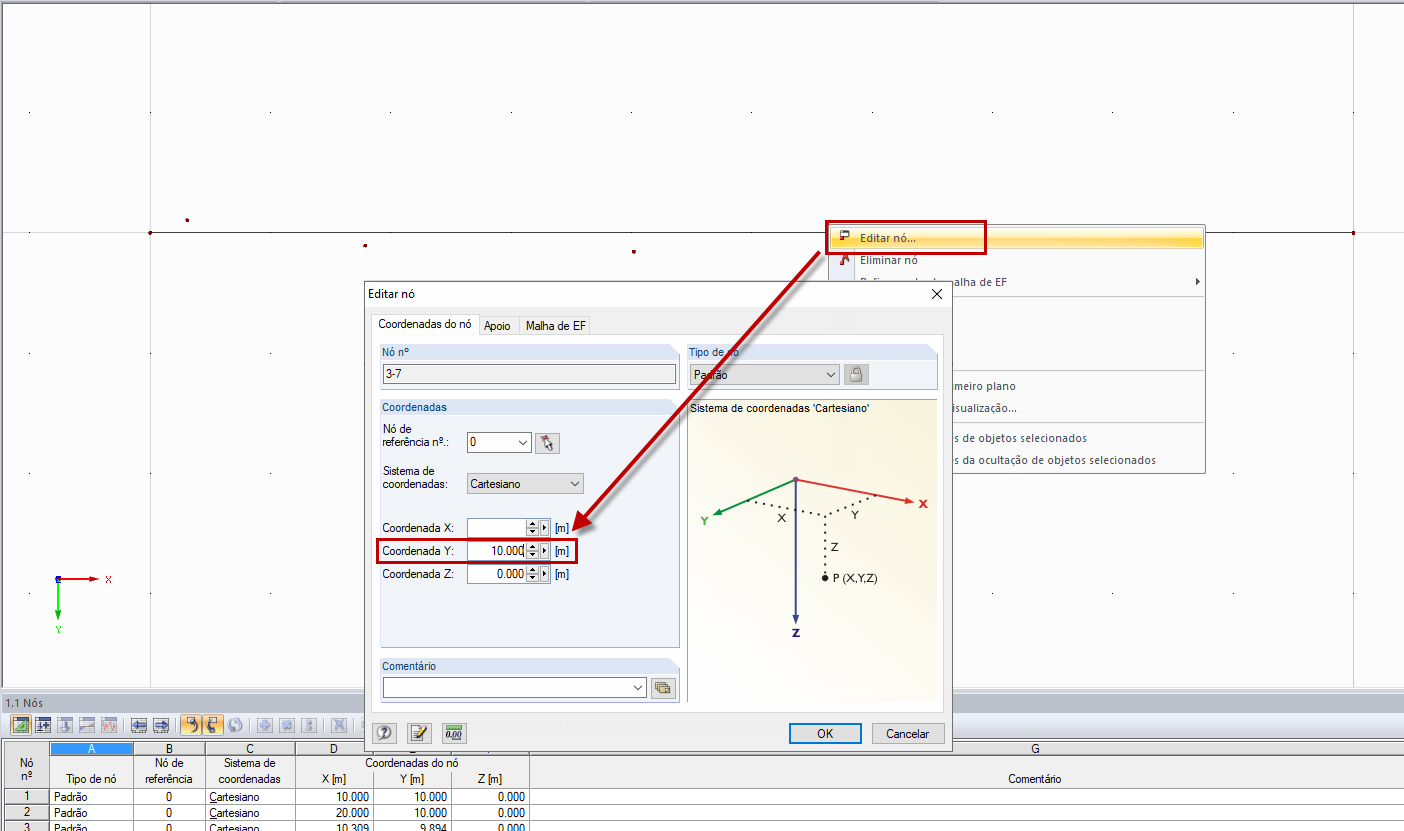Click the arrow button beside Coordenada X spinner
1404x831 pixels.
(x=545, y=527)
